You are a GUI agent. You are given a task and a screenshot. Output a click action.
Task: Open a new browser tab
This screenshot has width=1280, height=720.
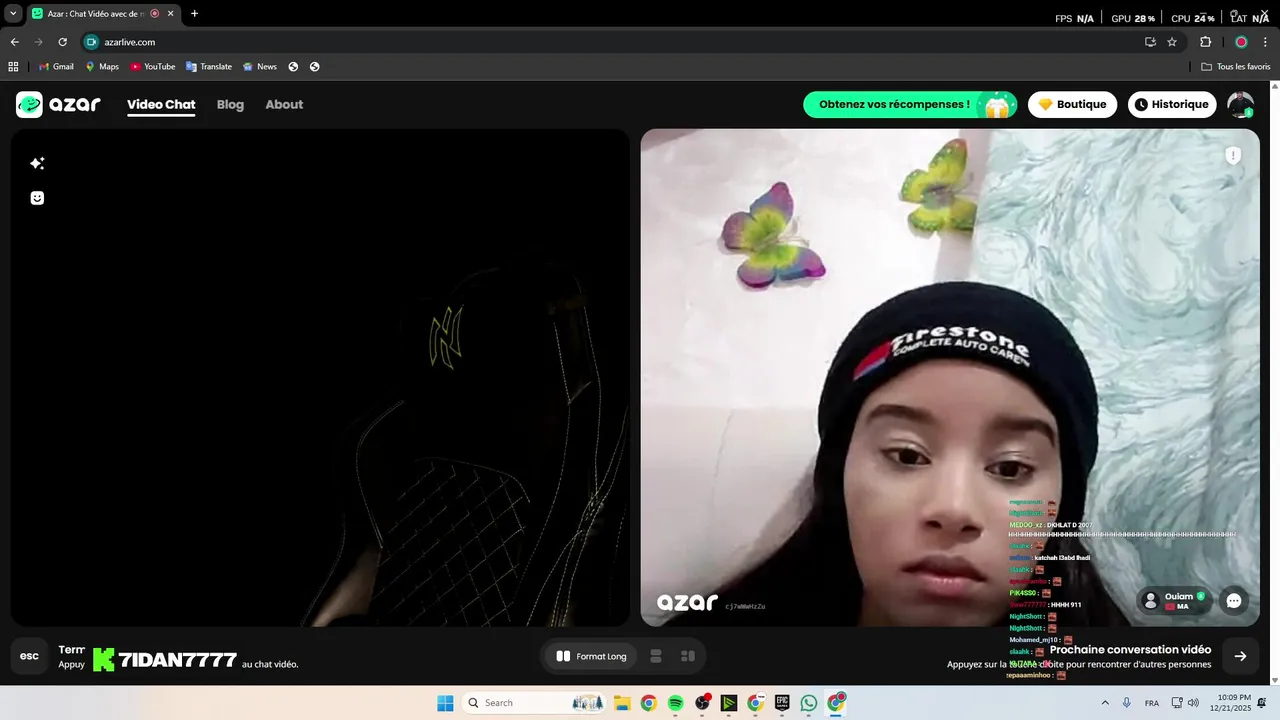click(x=194, y=14)
